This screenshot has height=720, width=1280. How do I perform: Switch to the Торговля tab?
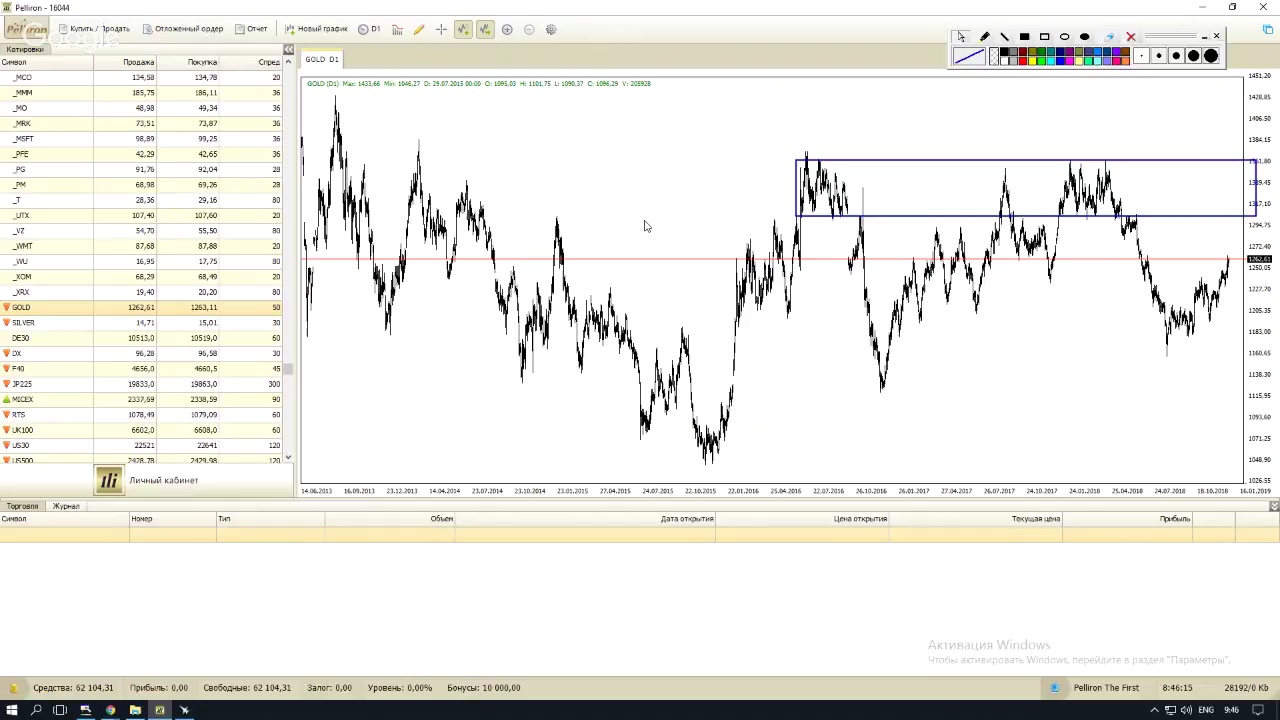(x=23, y=506)
